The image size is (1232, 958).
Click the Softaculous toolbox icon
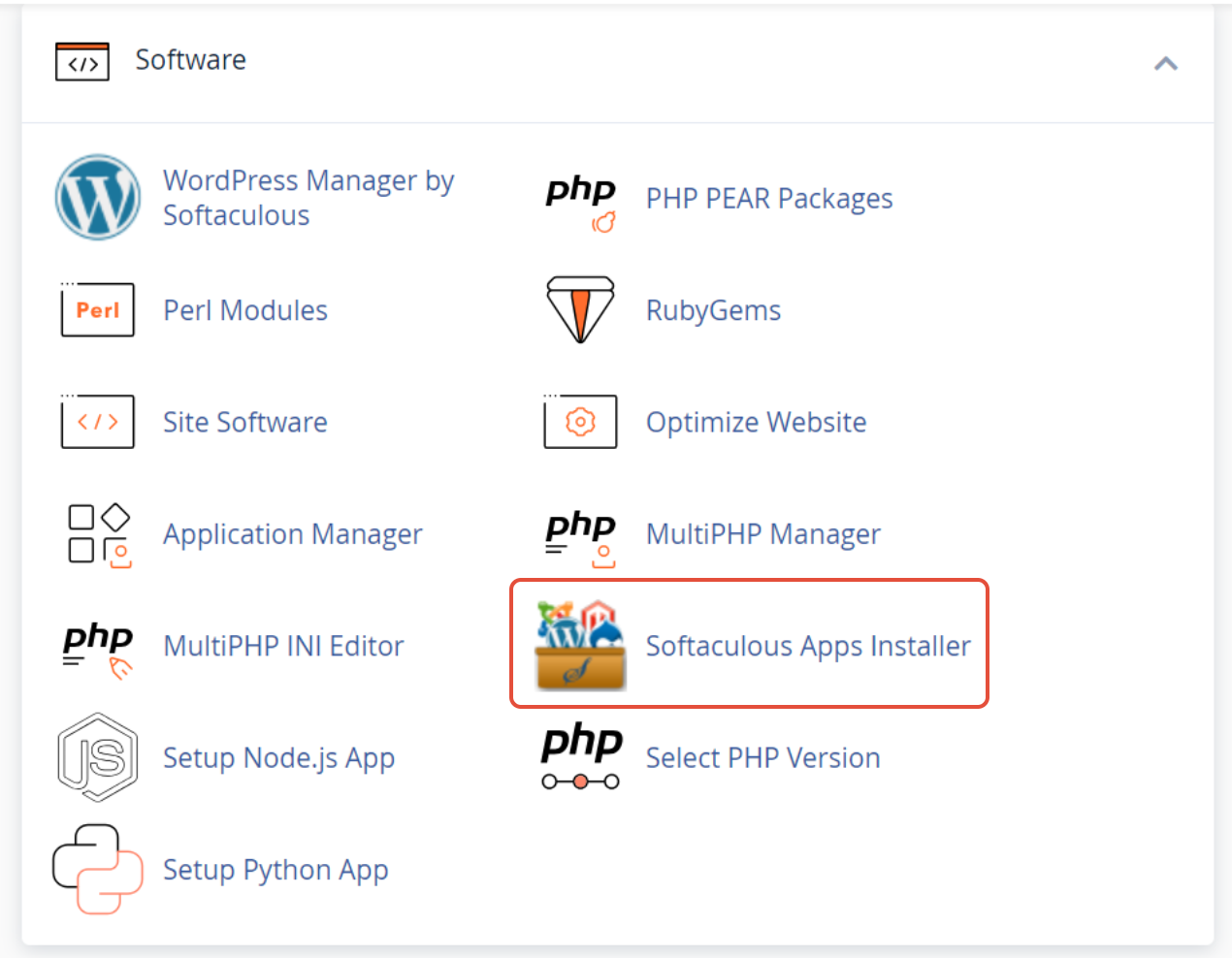[x=580, y=645]
